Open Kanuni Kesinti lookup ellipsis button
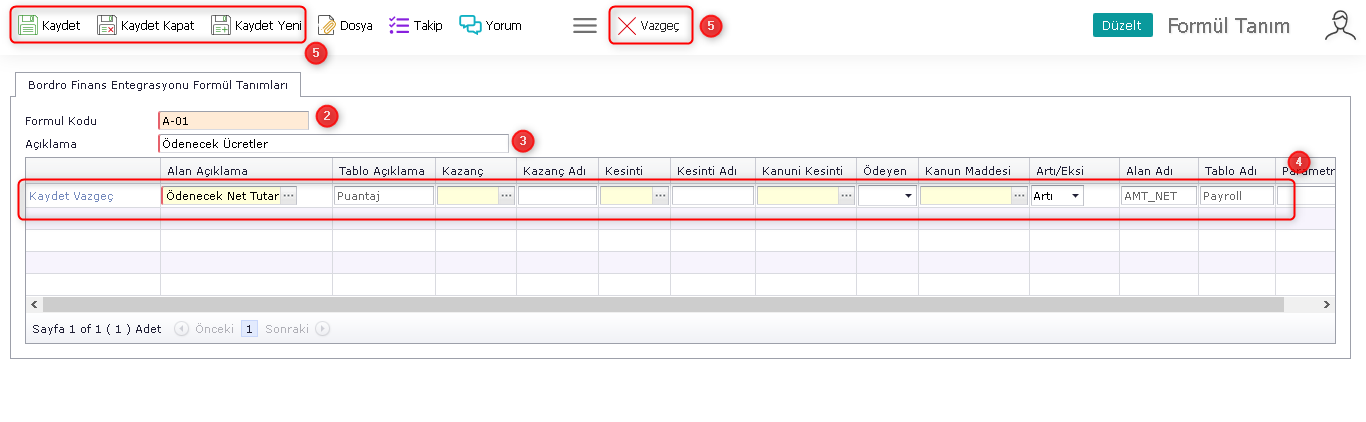1366x422 pixels. pos(846,196)
